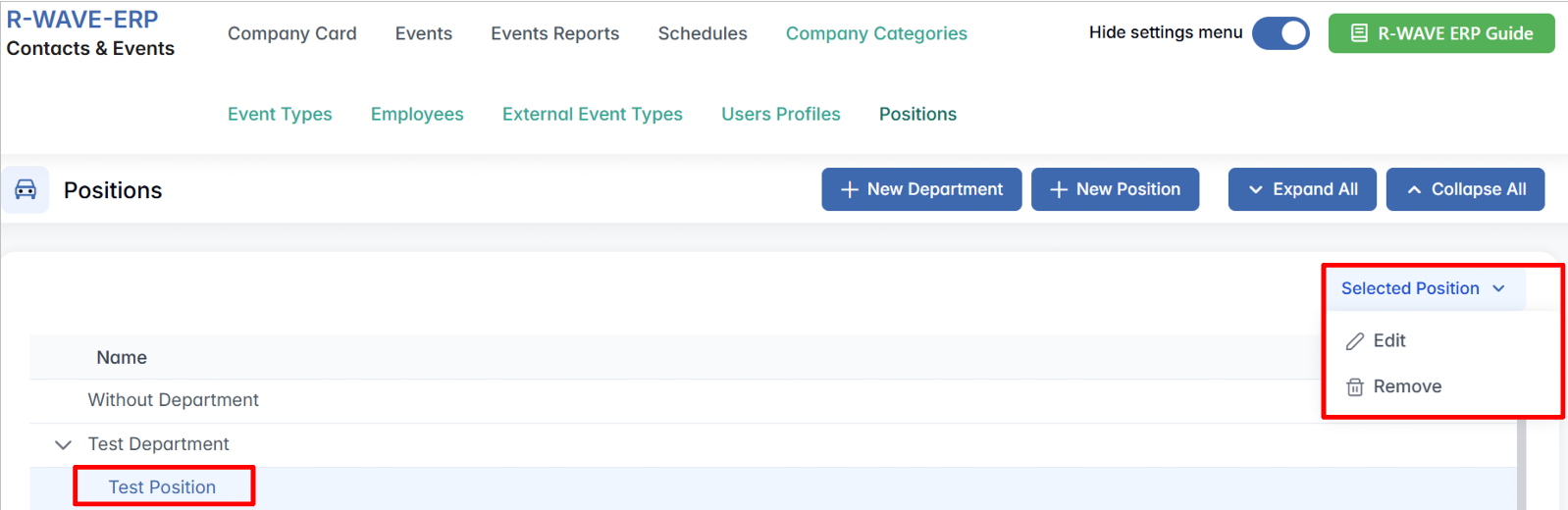Open the Users Profiles tab
Viewport: 1568px width, 510px height.
(x=781, y=115)
